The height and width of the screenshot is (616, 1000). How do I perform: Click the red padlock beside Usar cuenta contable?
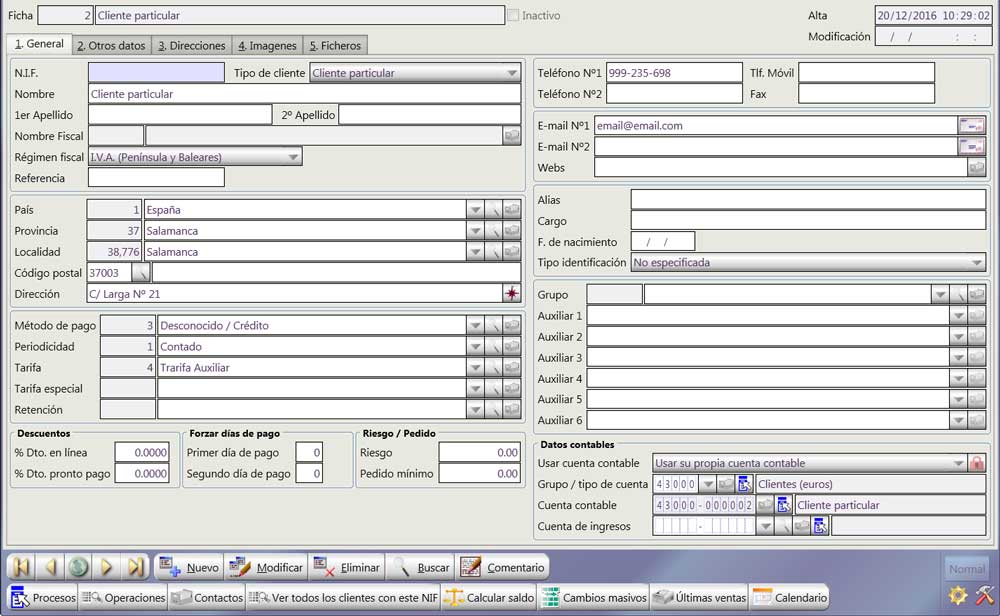977,463
